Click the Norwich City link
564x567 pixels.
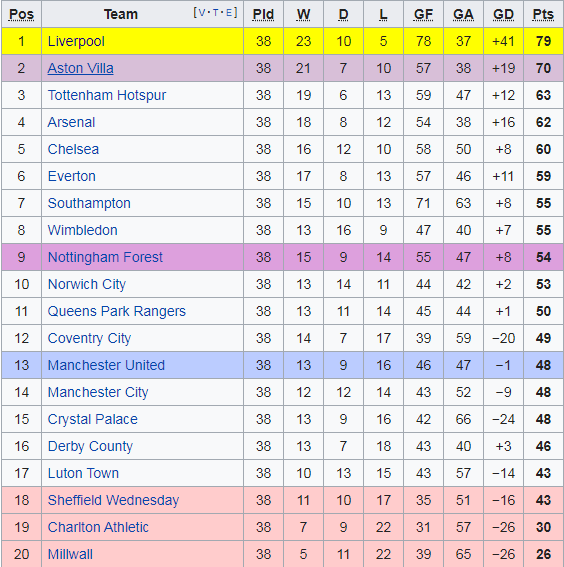(87, 284)
